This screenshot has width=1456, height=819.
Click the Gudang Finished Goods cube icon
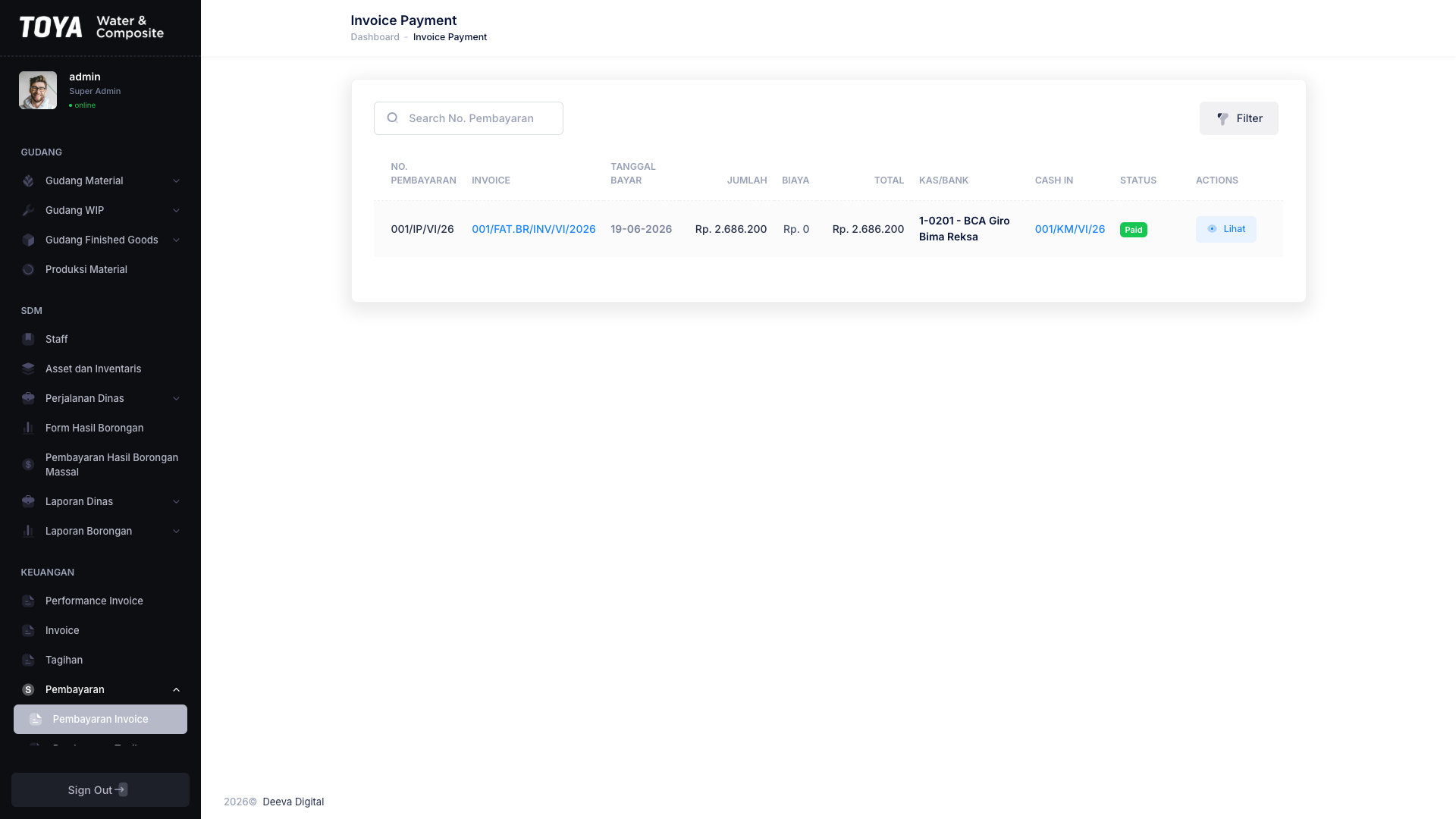[28, 240]
